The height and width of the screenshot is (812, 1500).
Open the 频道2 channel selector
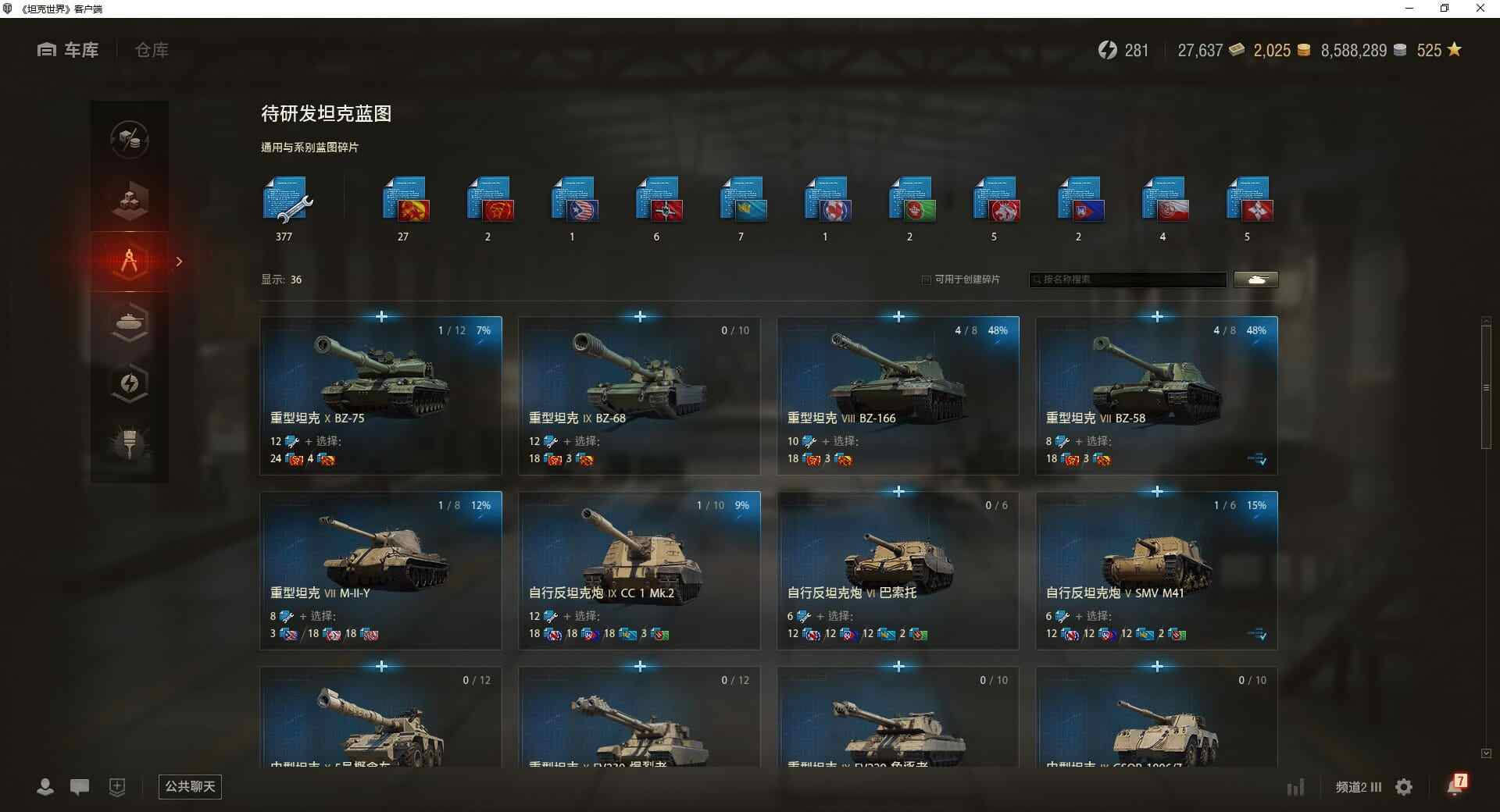tap(1358, 787)
